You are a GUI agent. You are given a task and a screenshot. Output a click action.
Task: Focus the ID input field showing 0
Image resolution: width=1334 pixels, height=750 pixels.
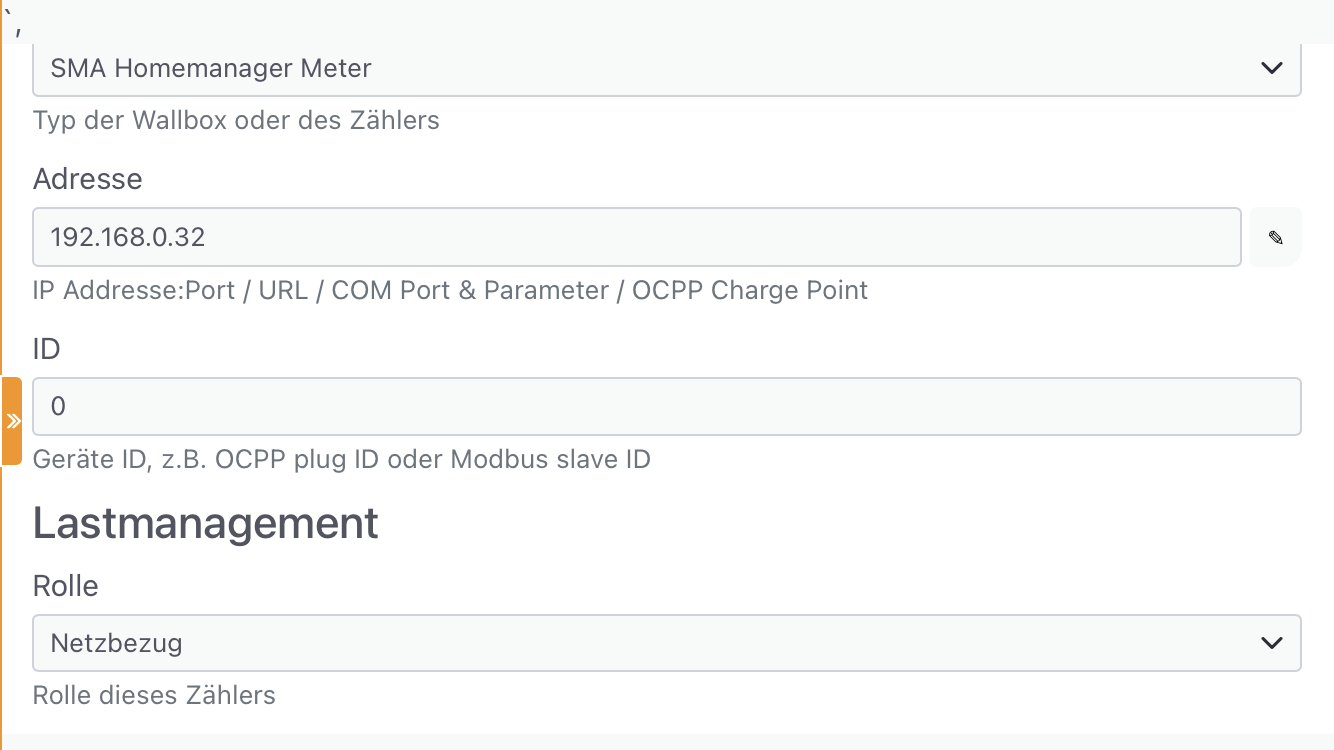(x=667, y=406)
